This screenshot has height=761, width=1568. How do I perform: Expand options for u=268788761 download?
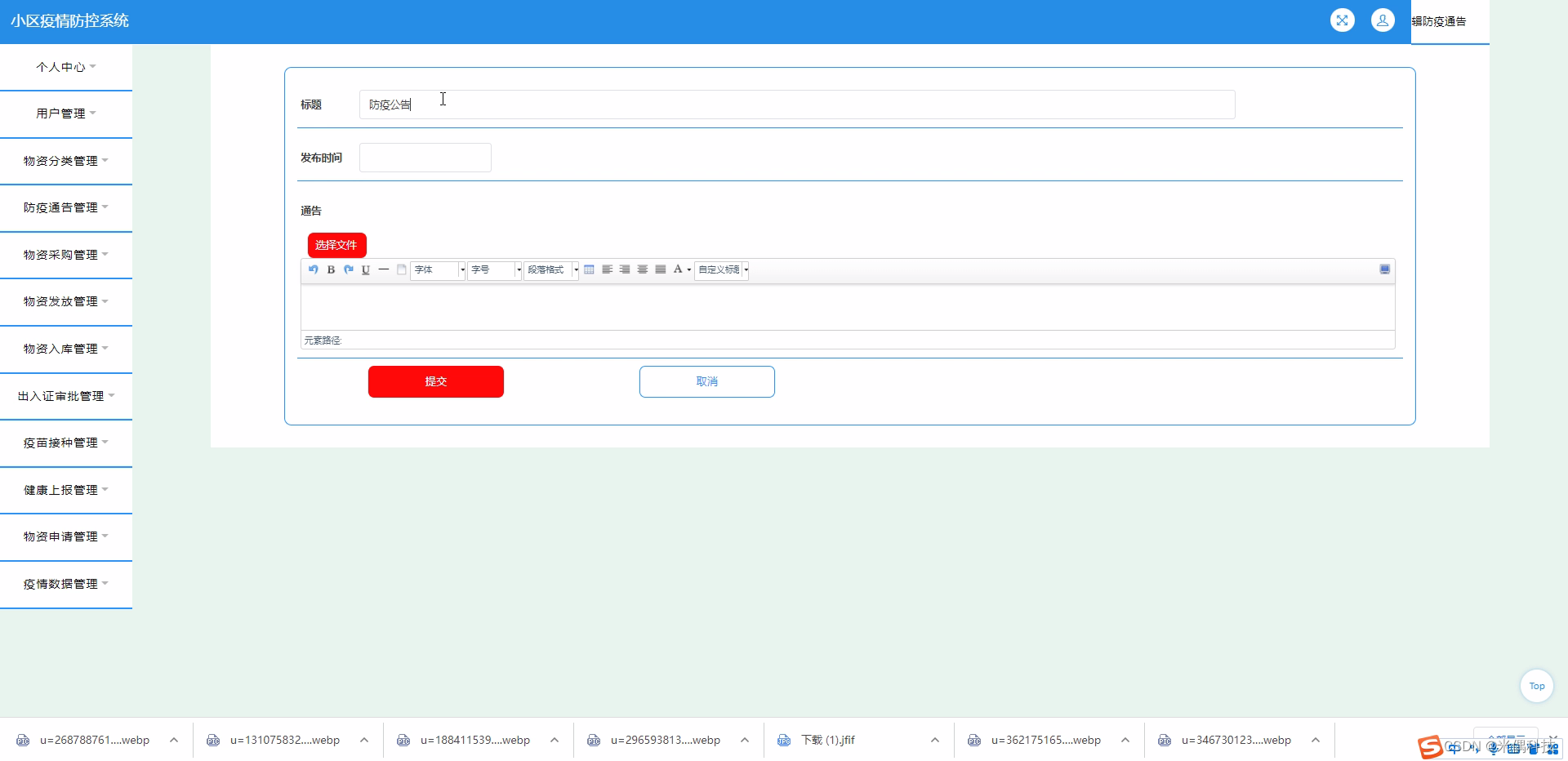point(174,740)
